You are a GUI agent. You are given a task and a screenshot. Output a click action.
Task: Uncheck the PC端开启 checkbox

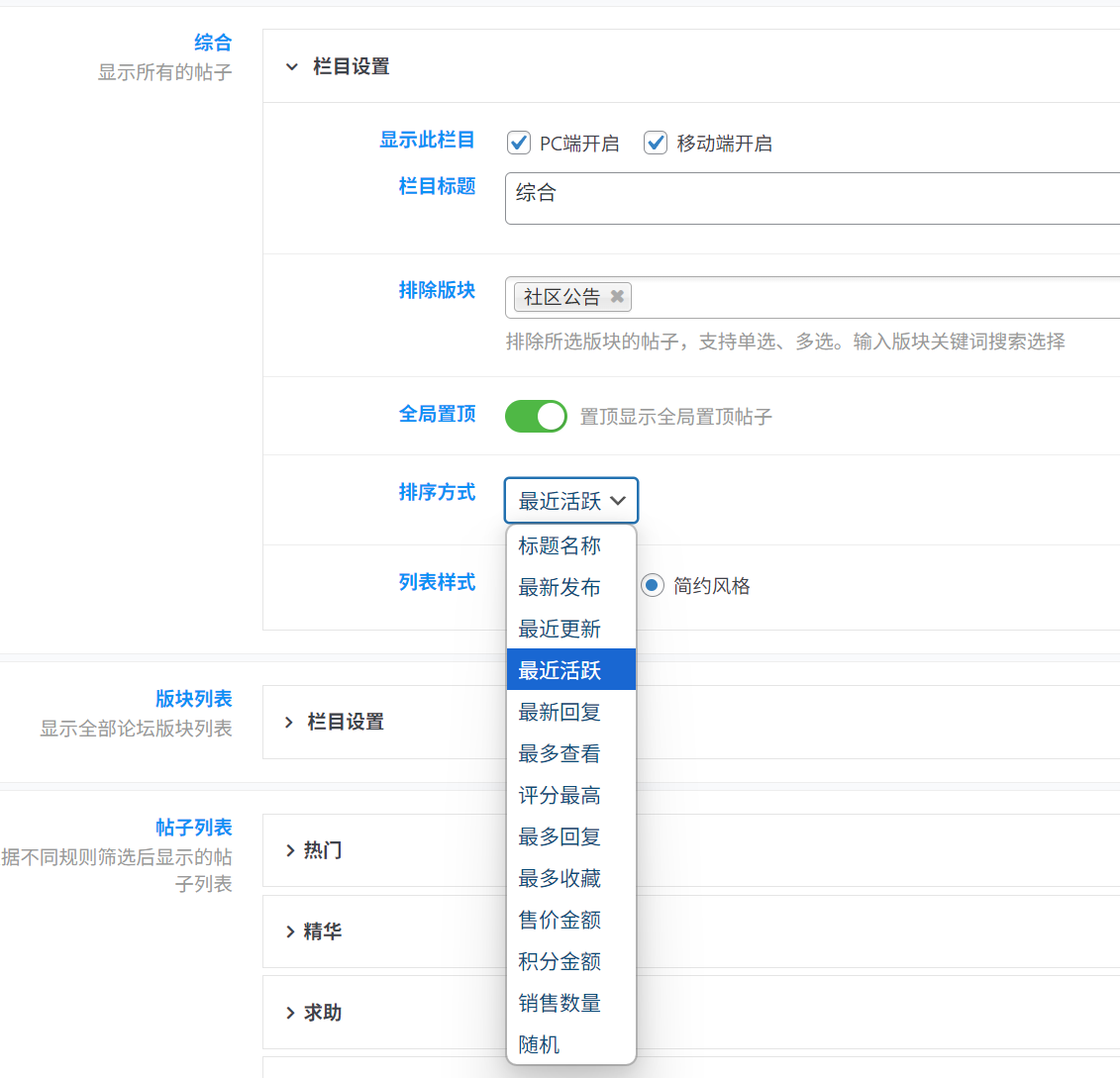click(x=519, y=143)
